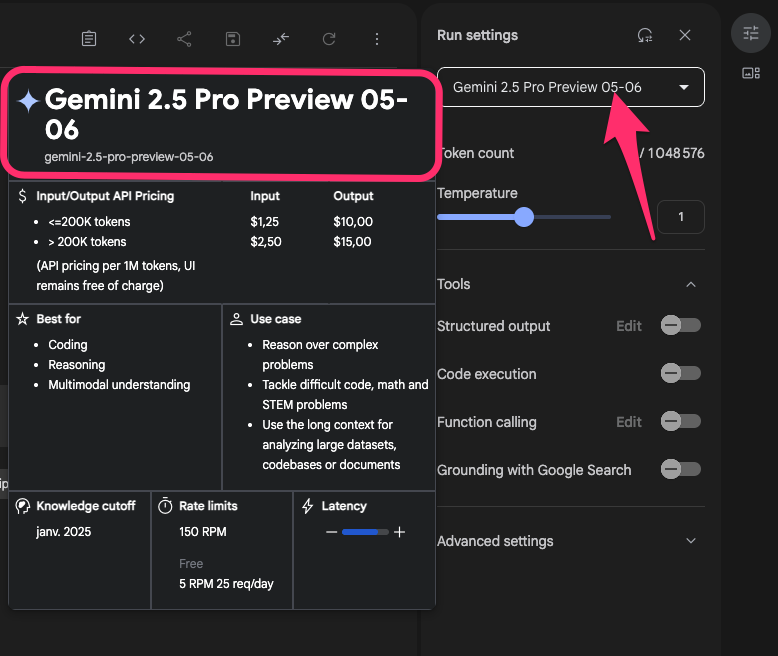Clear chat with the refresh icon
Screen dimensions: 778x656
point(329,39)
